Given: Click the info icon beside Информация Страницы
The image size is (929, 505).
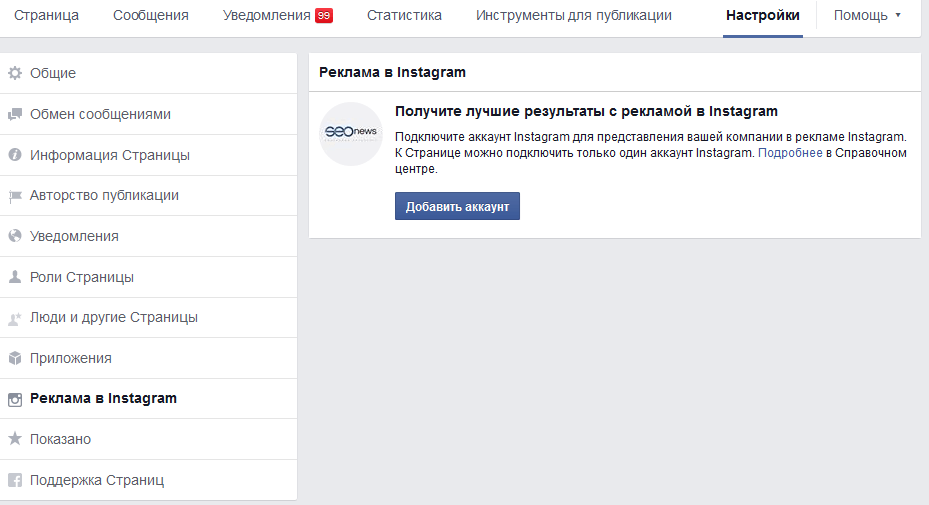Looking at the screenshot, I should [x=15, y=155].
